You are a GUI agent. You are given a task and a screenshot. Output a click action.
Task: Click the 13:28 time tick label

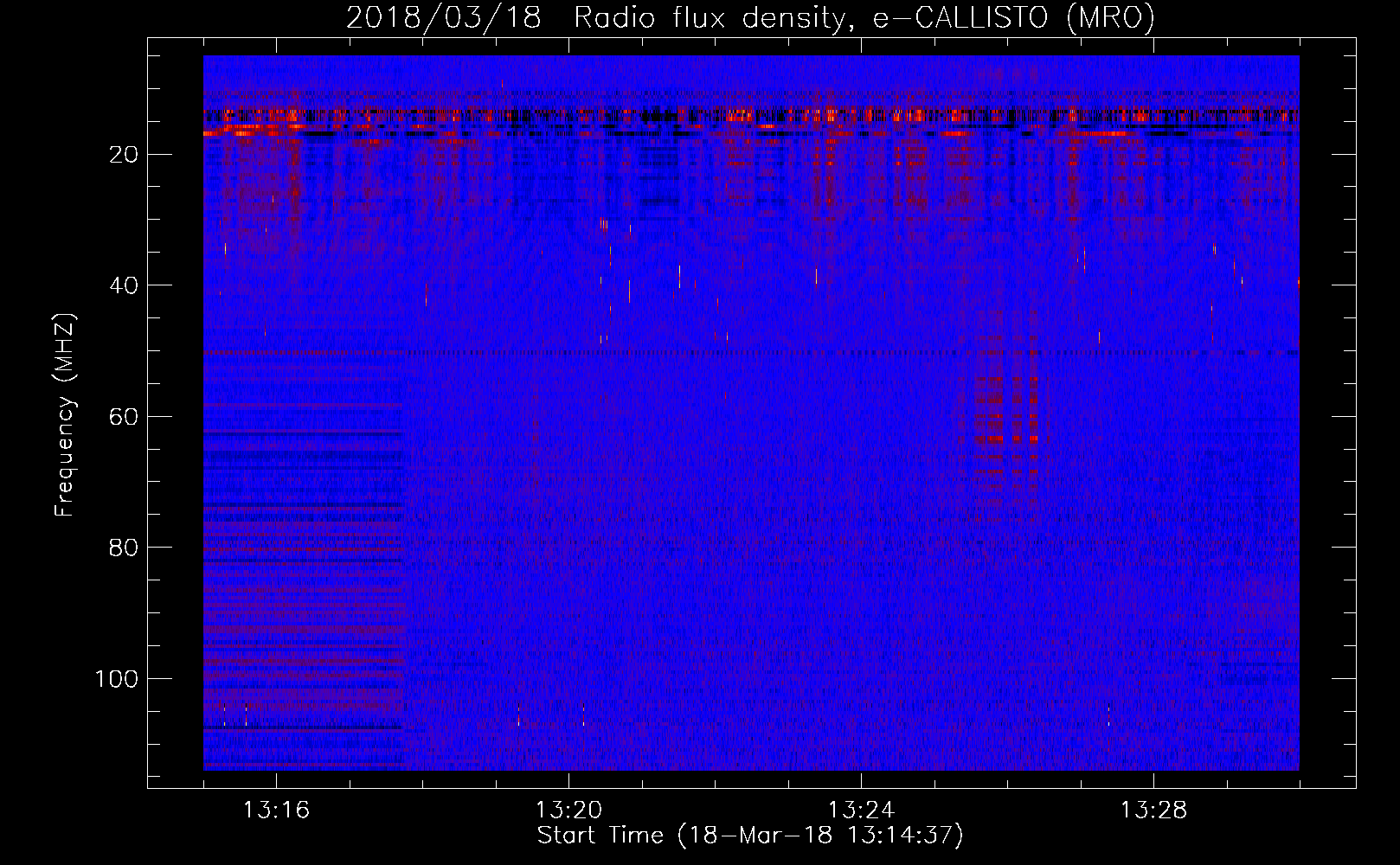click(x=1153, y=811)
